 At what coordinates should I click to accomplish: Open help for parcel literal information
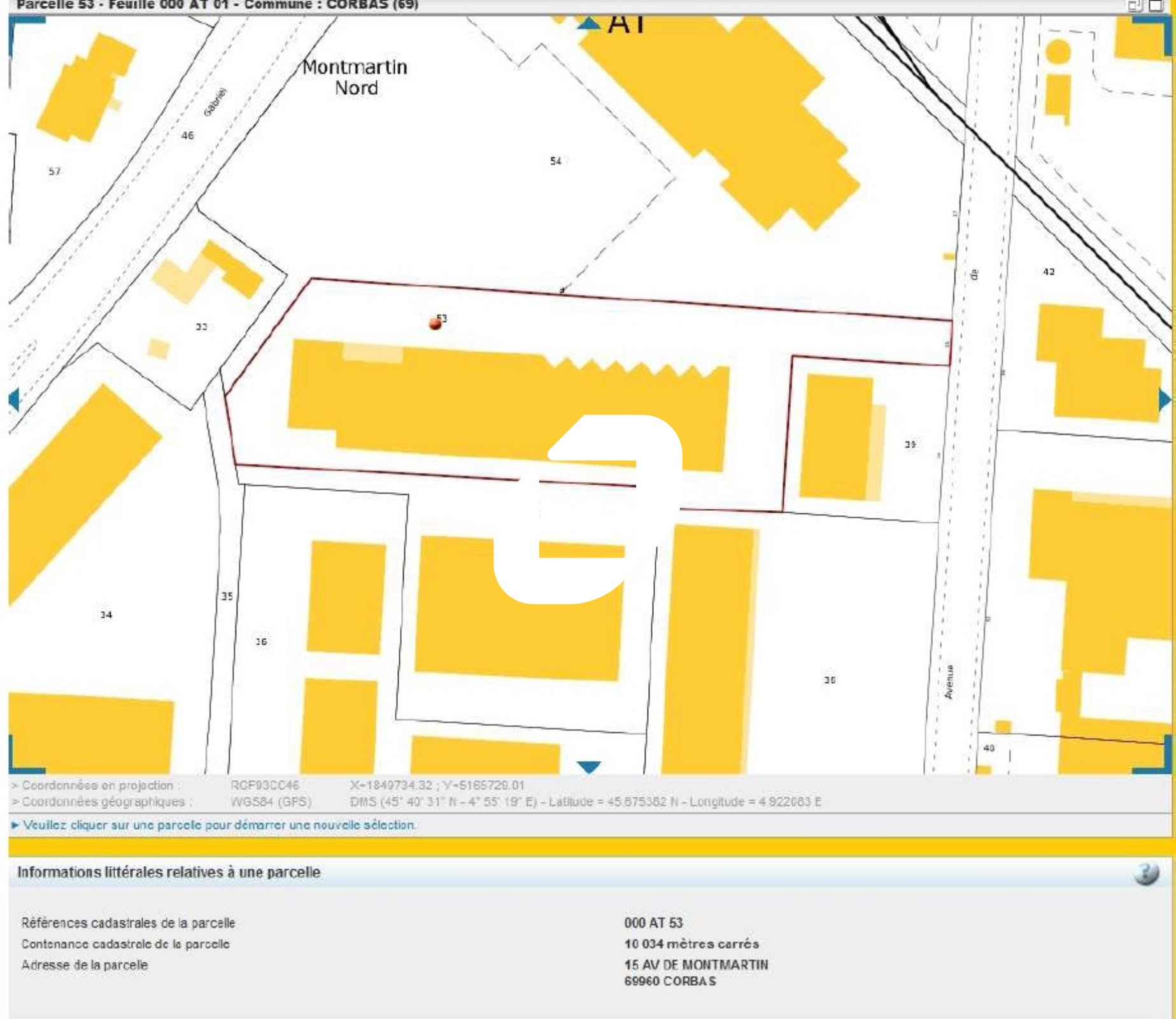point(1146,873)
